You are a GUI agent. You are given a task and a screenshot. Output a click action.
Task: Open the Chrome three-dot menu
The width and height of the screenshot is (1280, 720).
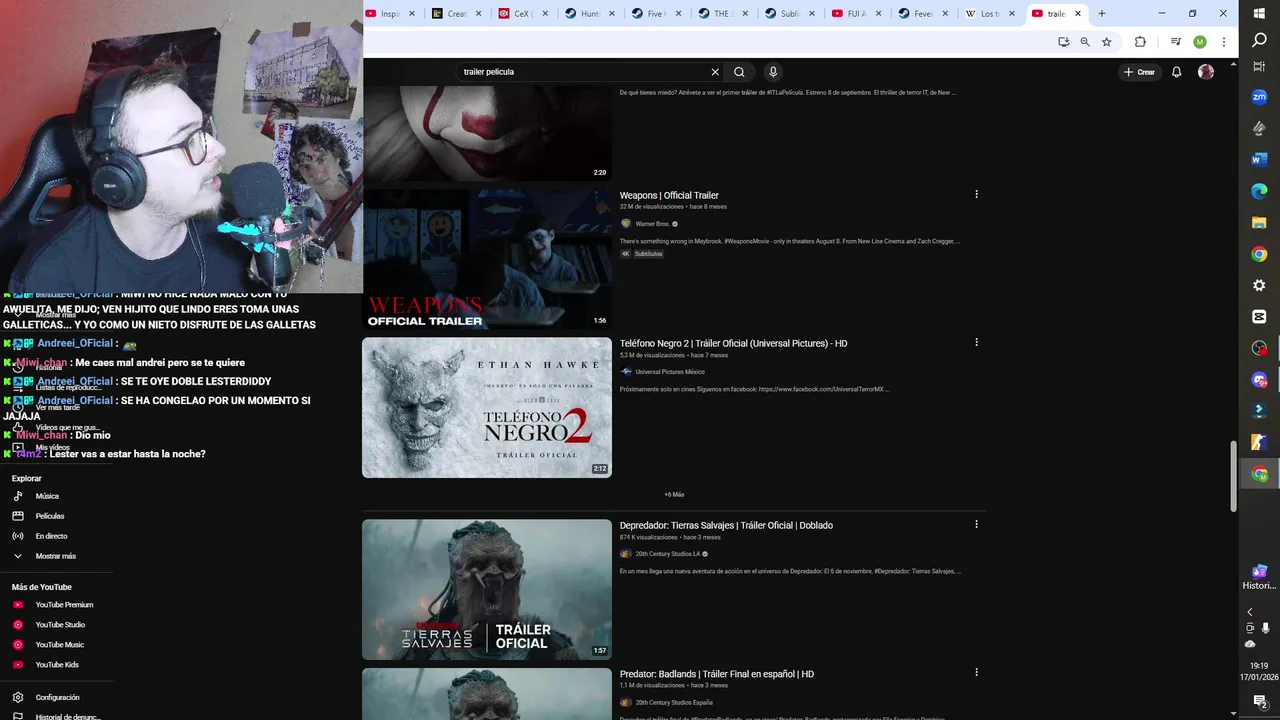point(1224,42)
